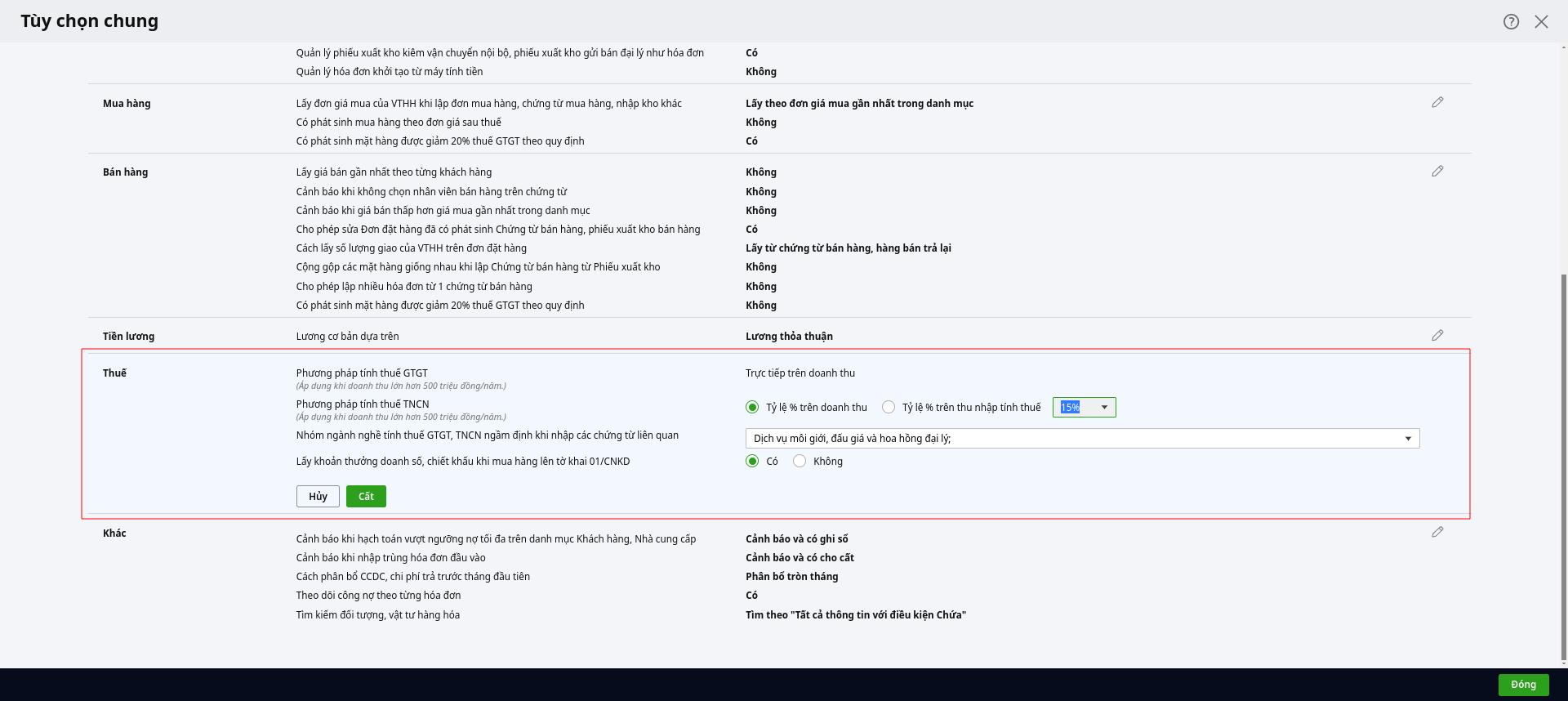Select 'Không' radio for tờ khai 01/CNKD
Screen dimensions: 1568x701
tap(800, 462)
